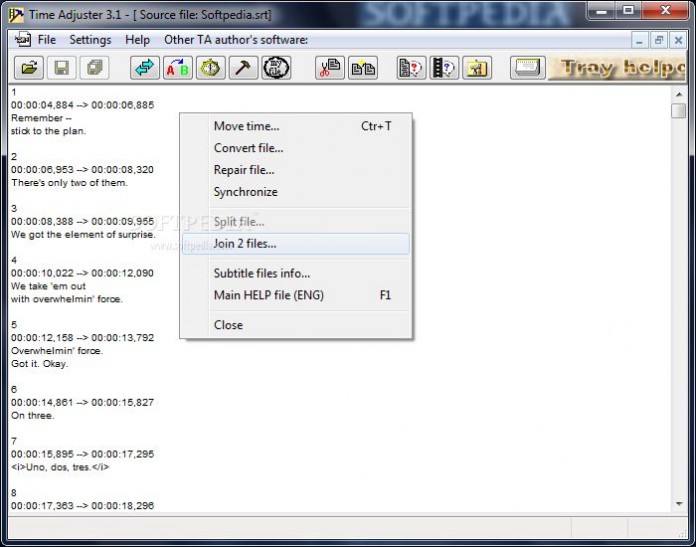Click the scissors split file icon
Screen dimensions: 696x547
[x=330, y=68]
